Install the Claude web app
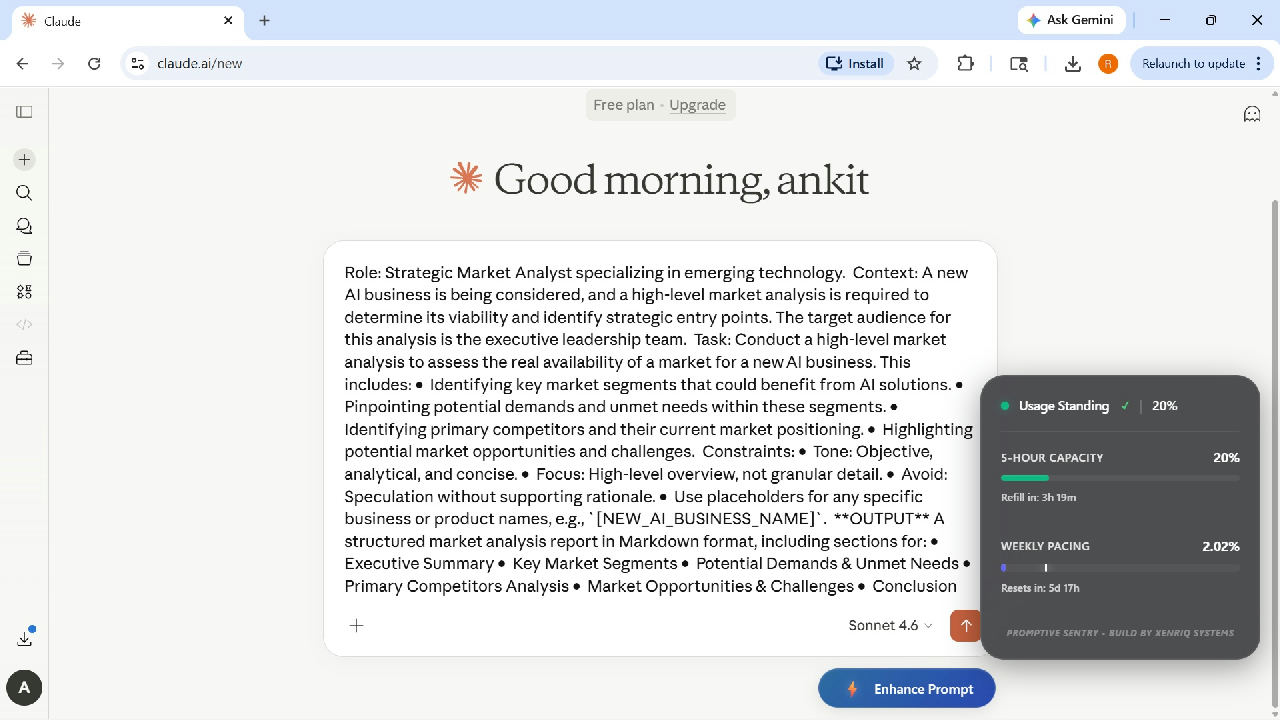Viewport: 1280px width, 720px height. tap(855, 63)
